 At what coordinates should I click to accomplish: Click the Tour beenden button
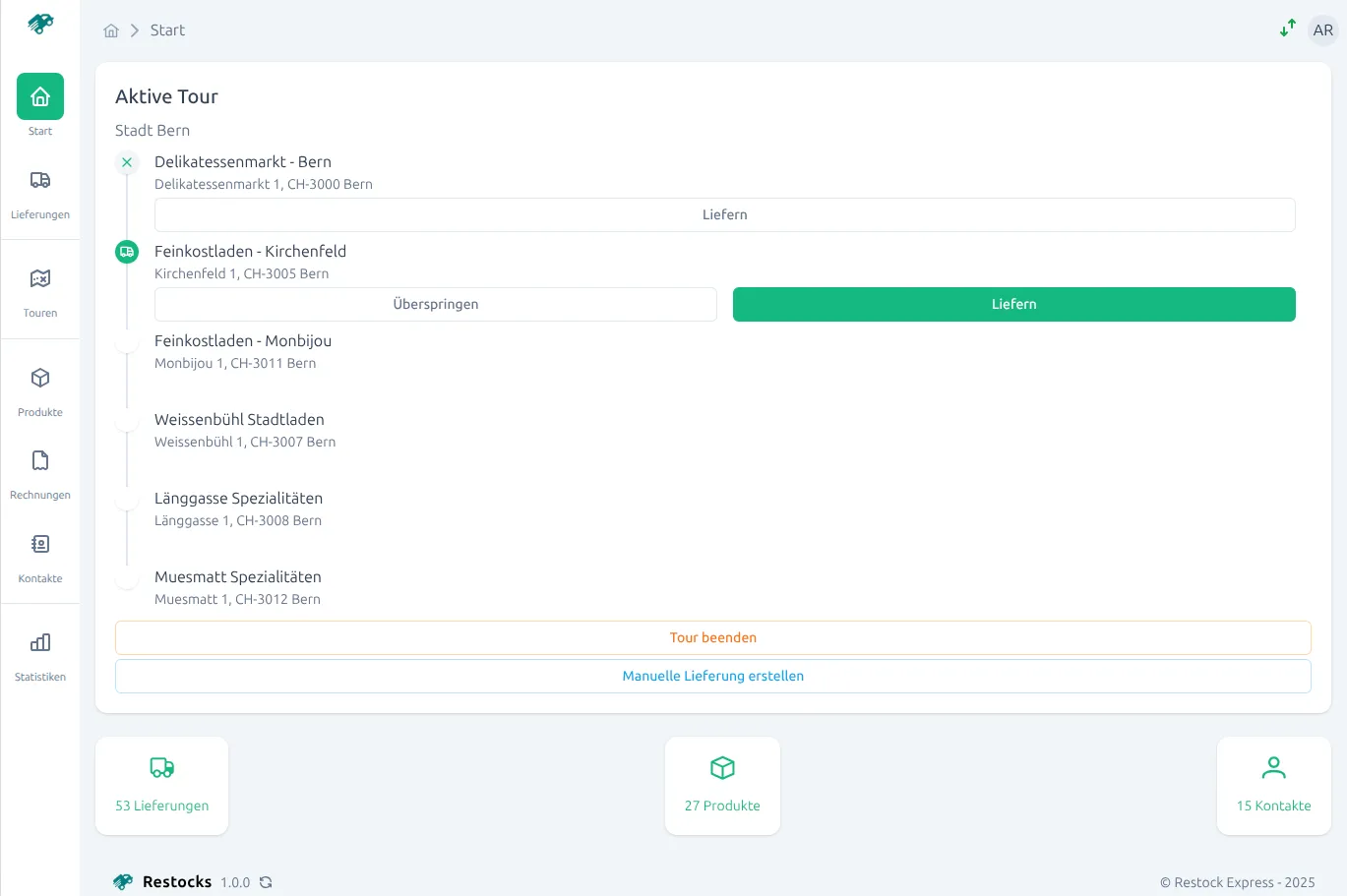pyautogui.click(x=712, y=637)
